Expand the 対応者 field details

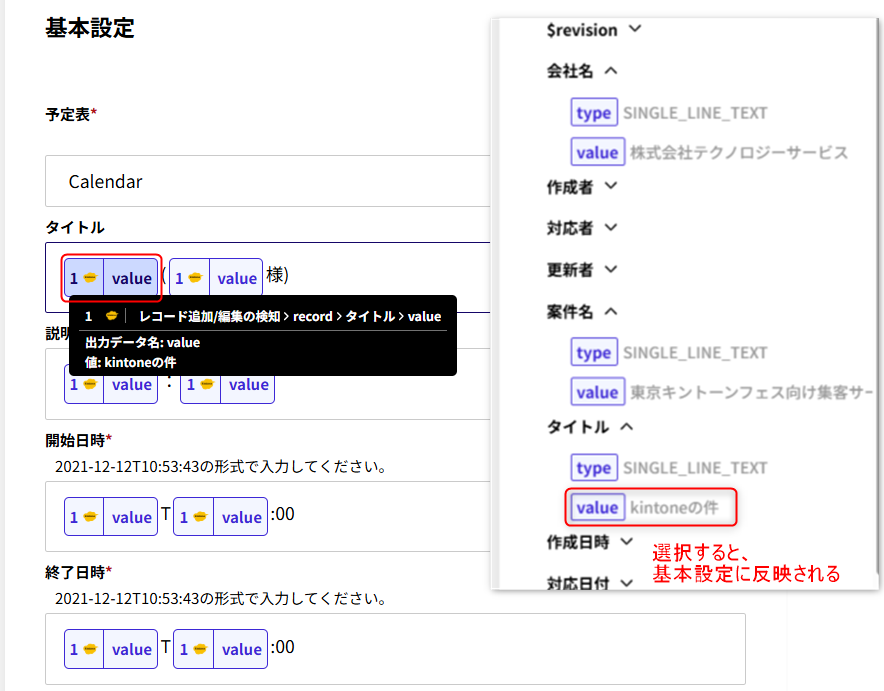[x=610, y=228]
